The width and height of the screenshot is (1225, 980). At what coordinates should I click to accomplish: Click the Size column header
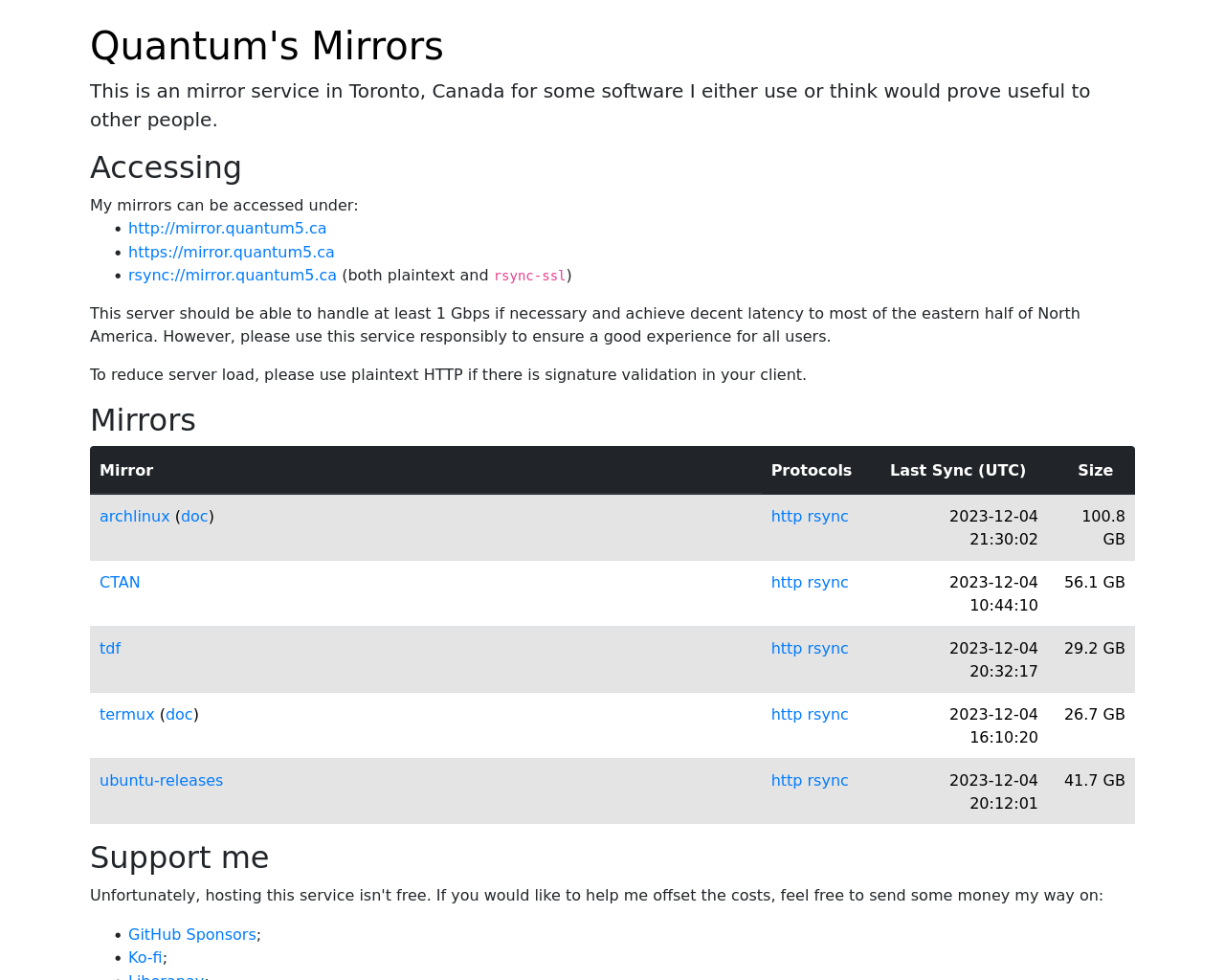[x=1095, y=471]
